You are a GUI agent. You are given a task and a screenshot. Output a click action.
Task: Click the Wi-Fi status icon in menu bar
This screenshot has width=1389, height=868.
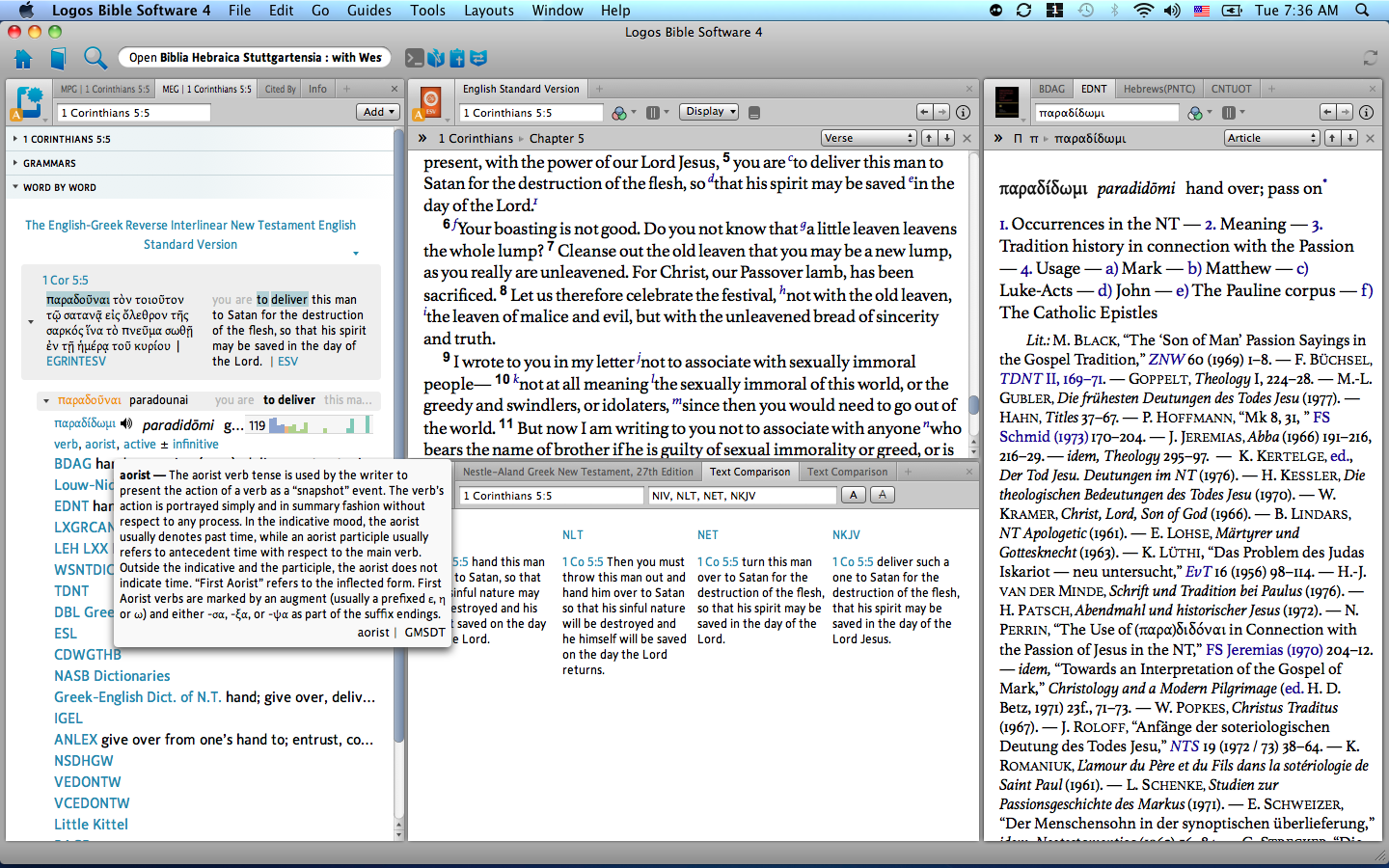tap(1143, 11)
